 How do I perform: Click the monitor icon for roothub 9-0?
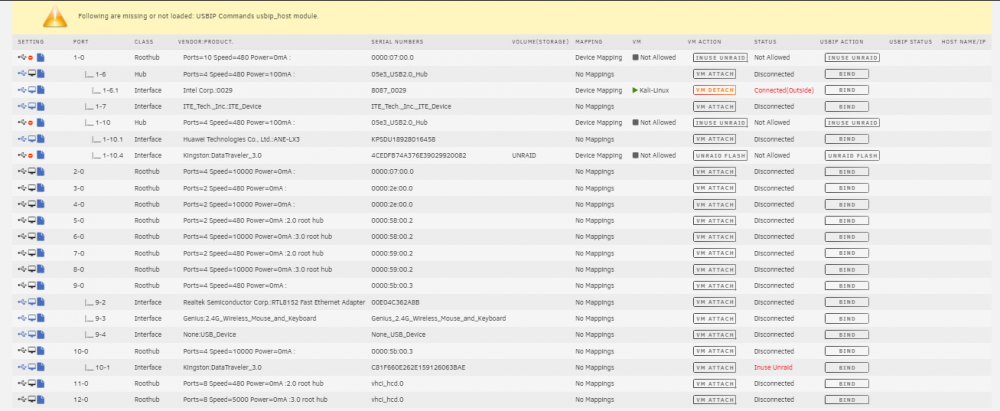coord(31,285)
